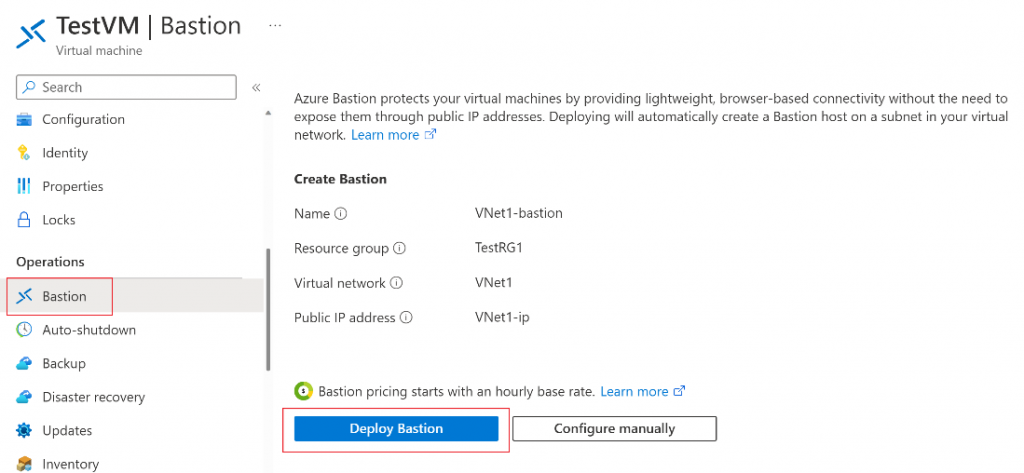Click the TestVM | Bastion page title

pyautogui.click(x=148, y=25)
